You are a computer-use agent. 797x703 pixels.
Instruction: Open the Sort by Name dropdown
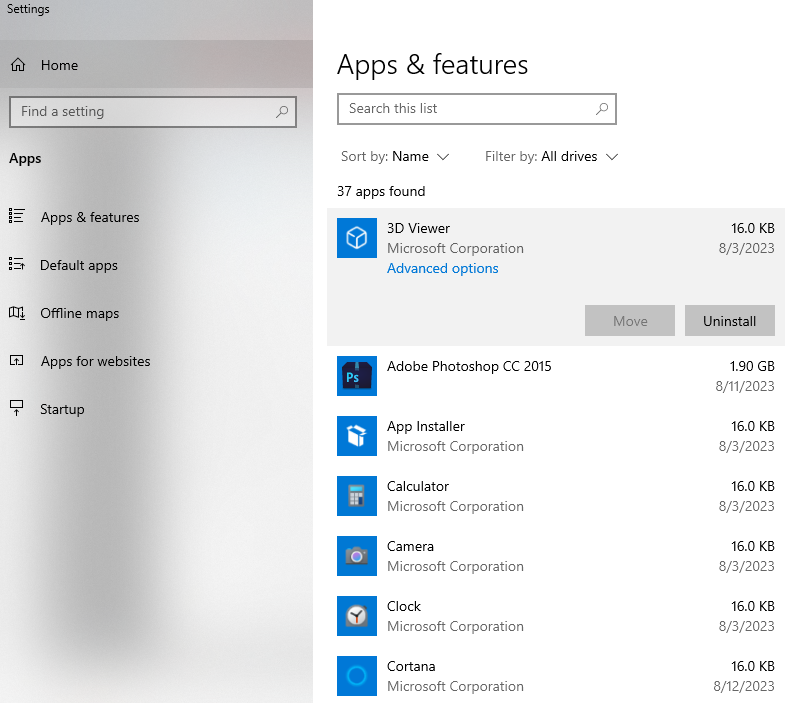[395, 157]
